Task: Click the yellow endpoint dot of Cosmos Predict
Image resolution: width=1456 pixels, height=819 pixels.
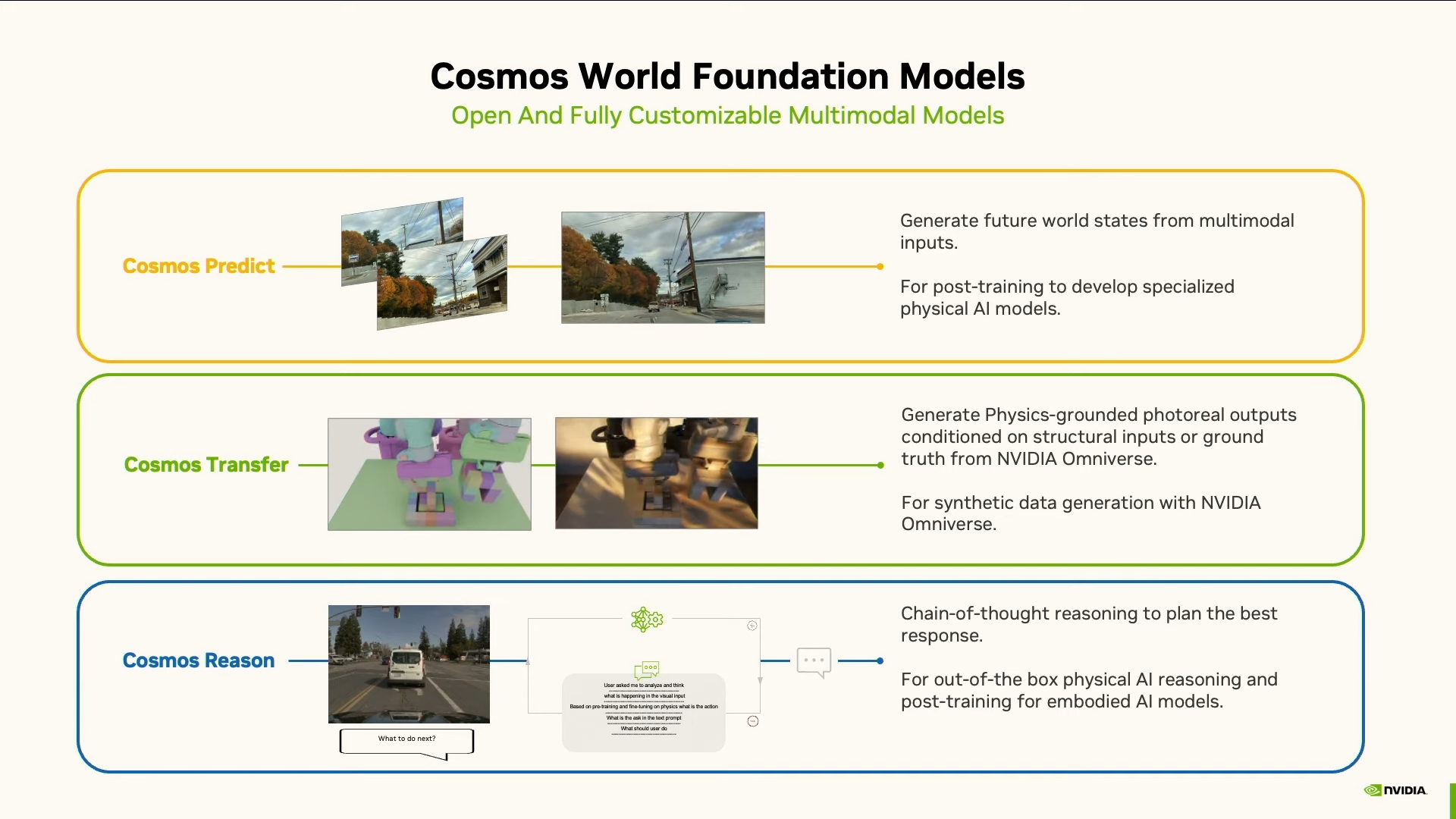Action: (880, 267)
